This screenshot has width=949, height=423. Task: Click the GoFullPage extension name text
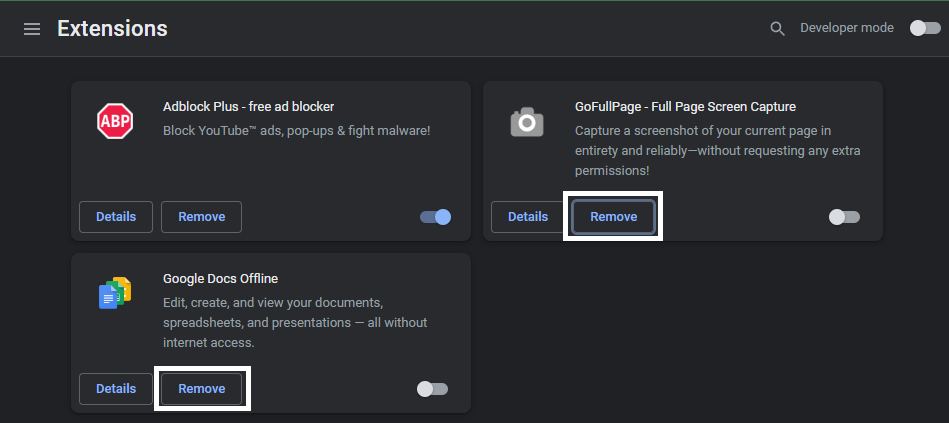(x=685, y=106)
